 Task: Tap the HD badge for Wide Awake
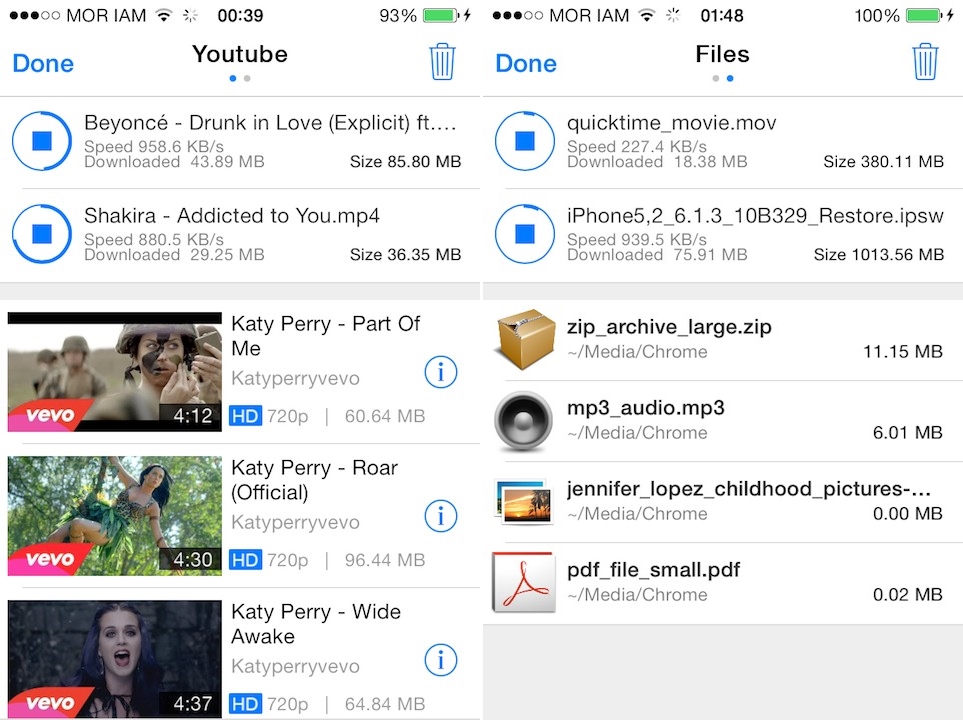pyautogui.click(x=245, y=704)
